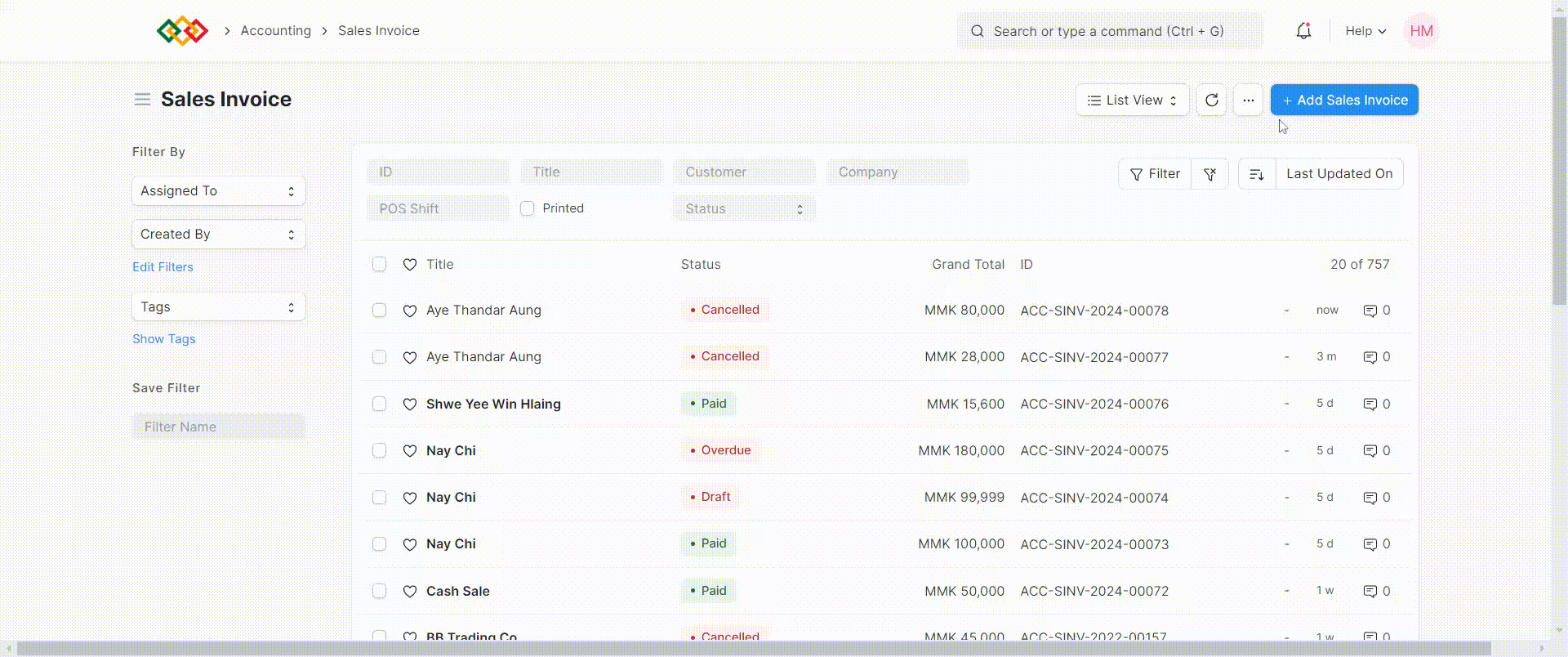Open Status filter select
This screenshot has width=1568, height=657.
pyautogui.click(x=744, y=209)
